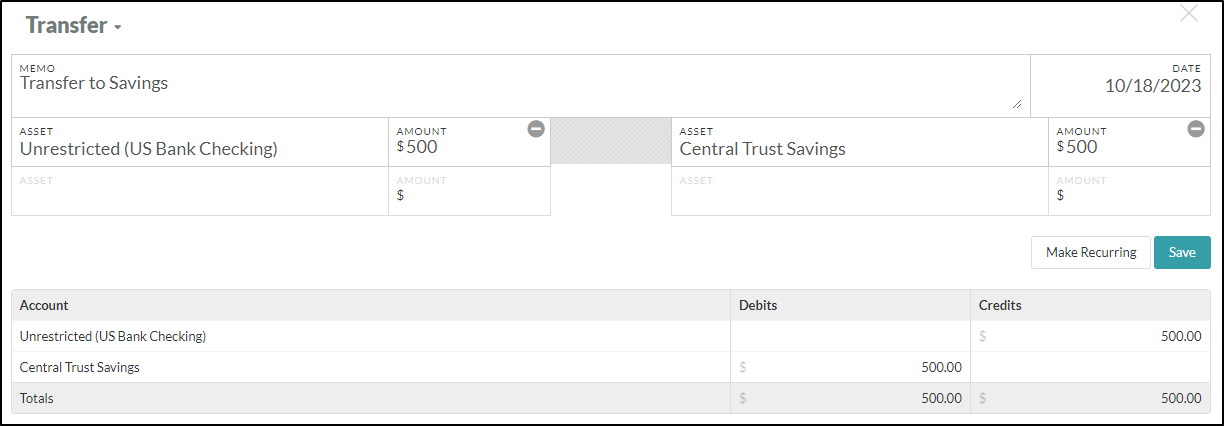This screenshot has height=426, width=1224.
Task: Edit the left $500 amount field
Action: (x=469, y=142)
